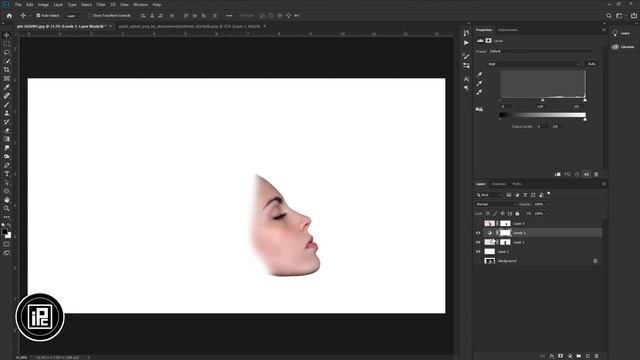Toggle adjustment visibility eye in Properties footer
Image resolution: width=640 pixels, height=360 pixels.
point(587,174)
